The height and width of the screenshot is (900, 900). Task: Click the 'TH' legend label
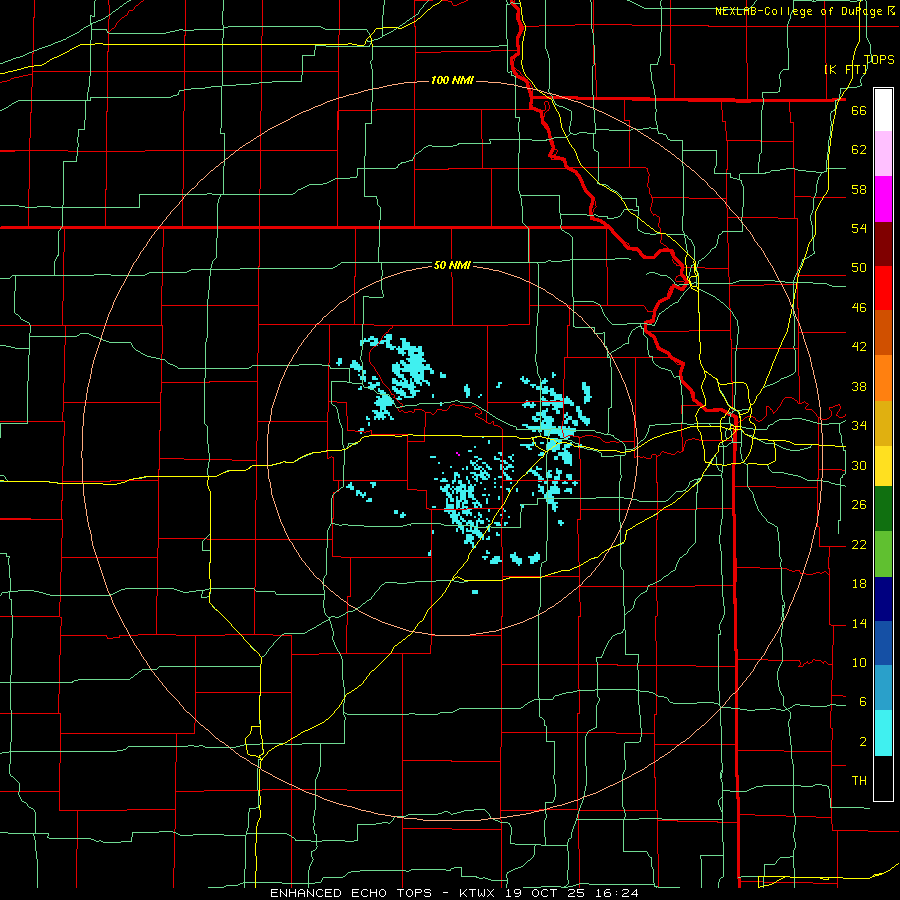pos(859,781)
